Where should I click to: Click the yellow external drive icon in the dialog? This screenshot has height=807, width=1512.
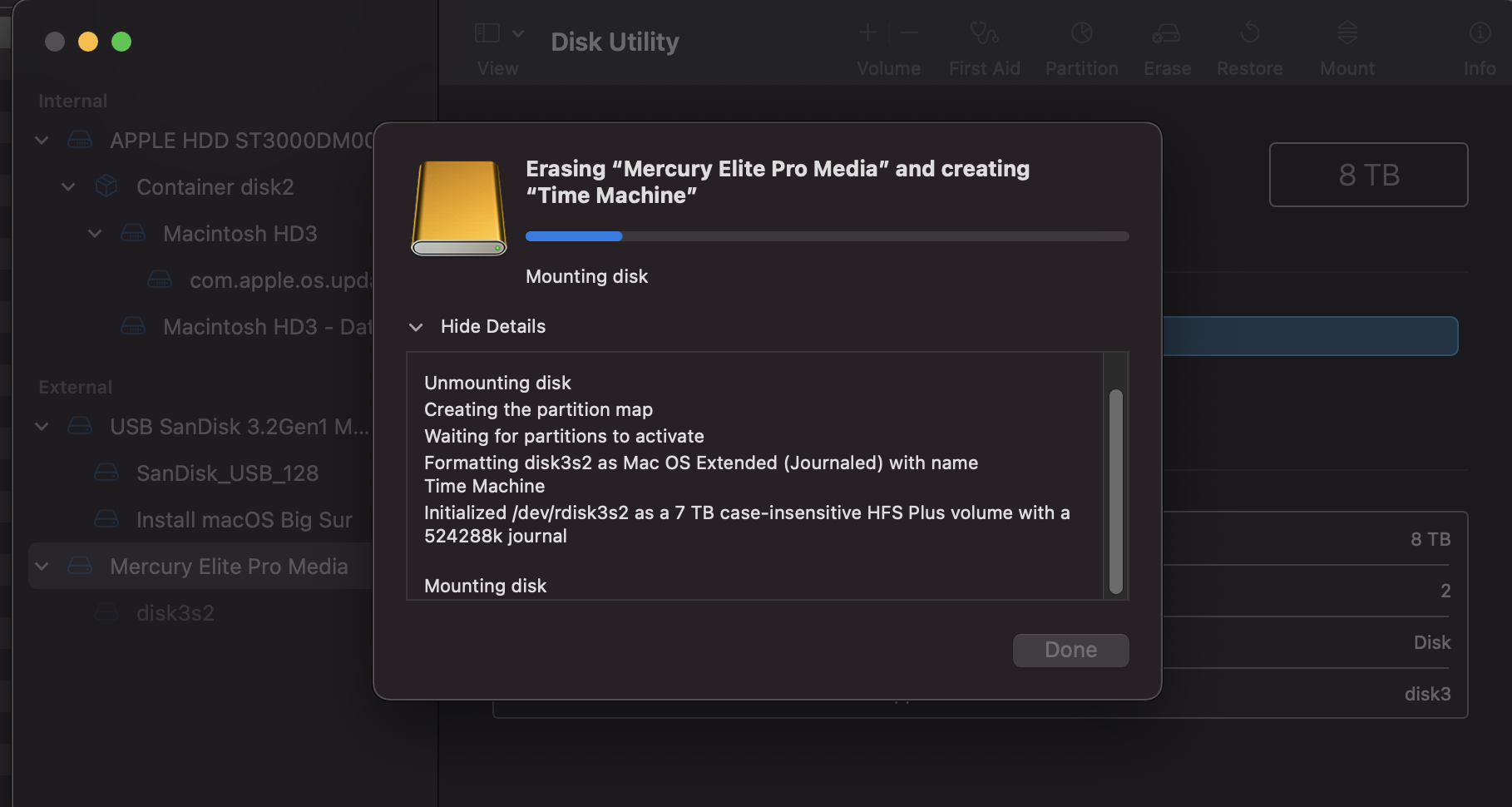pyautogui.click(x=459, y=208)
